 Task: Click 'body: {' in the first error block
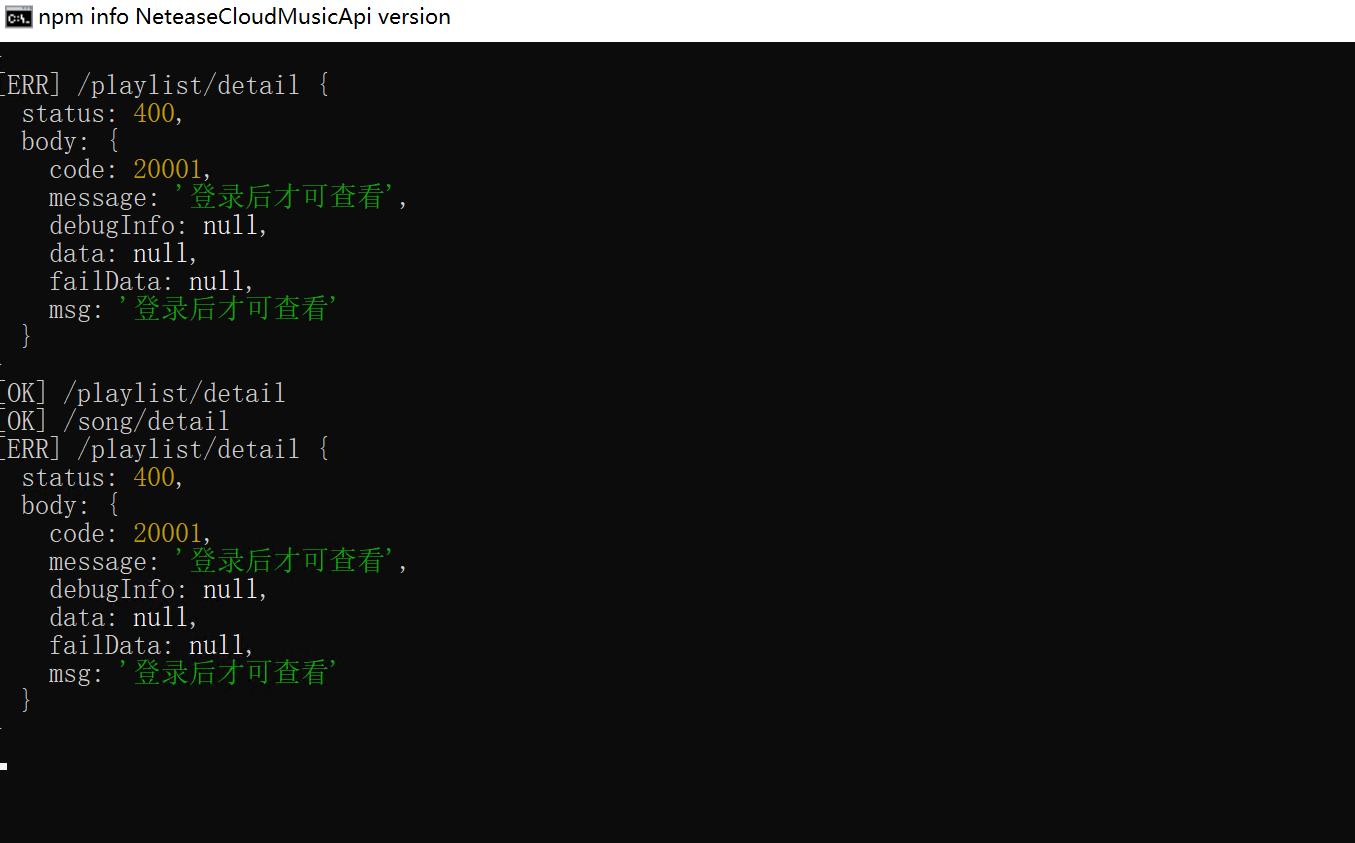[70, 141]
